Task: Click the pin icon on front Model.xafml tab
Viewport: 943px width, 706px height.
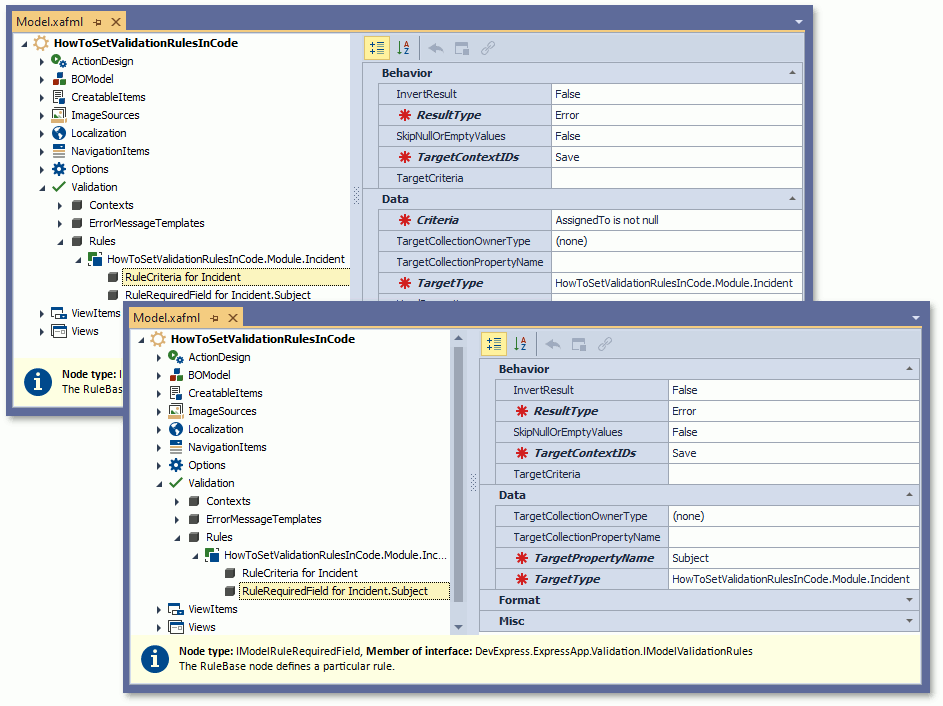Action: (214, 318)
